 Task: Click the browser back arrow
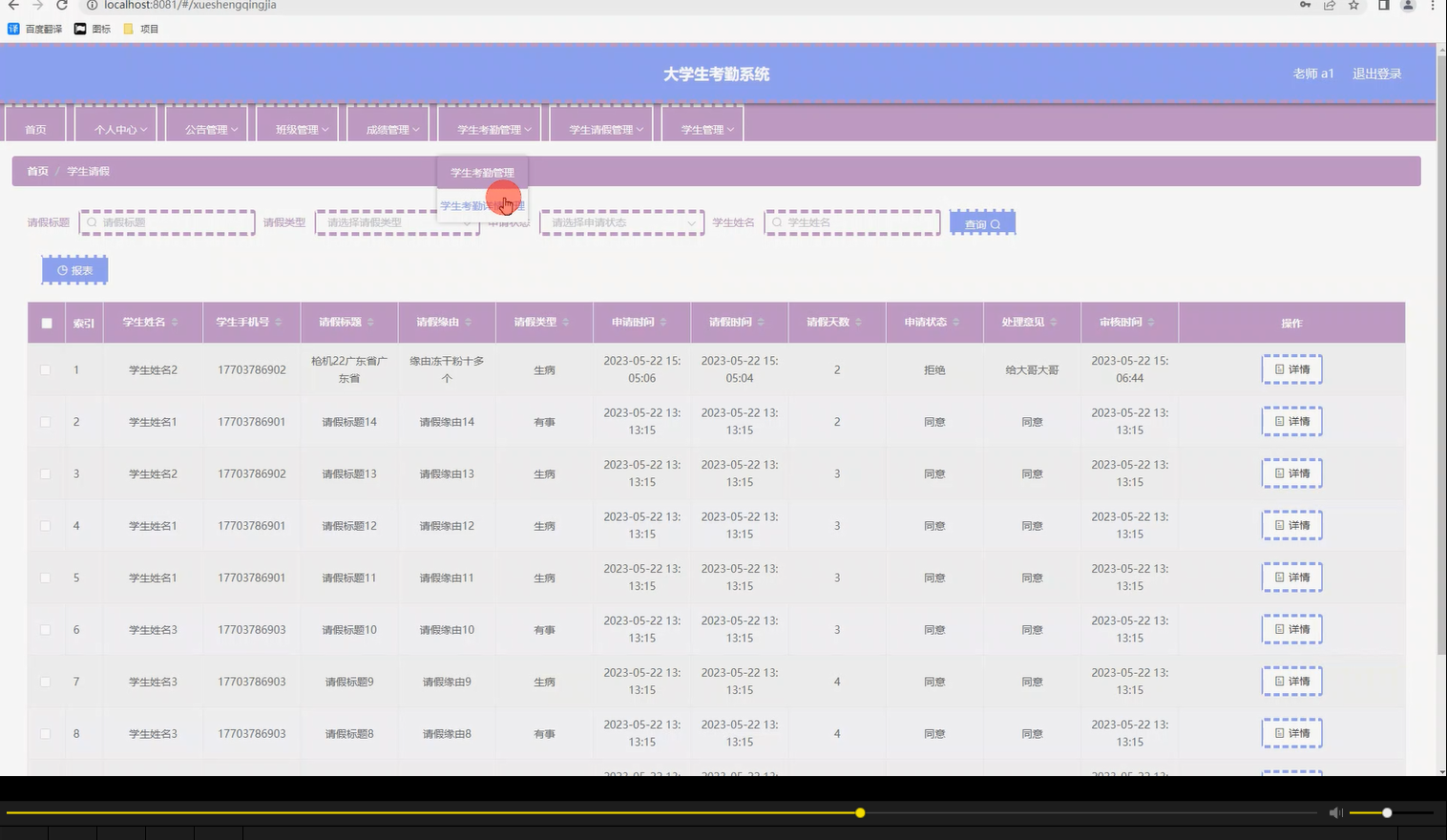(13, 5)
